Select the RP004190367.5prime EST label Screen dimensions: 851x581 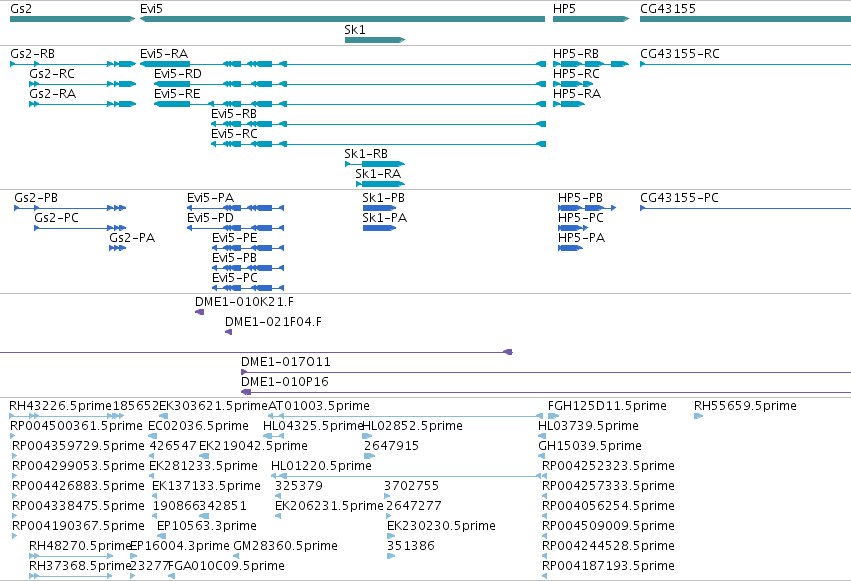(78, 527)
